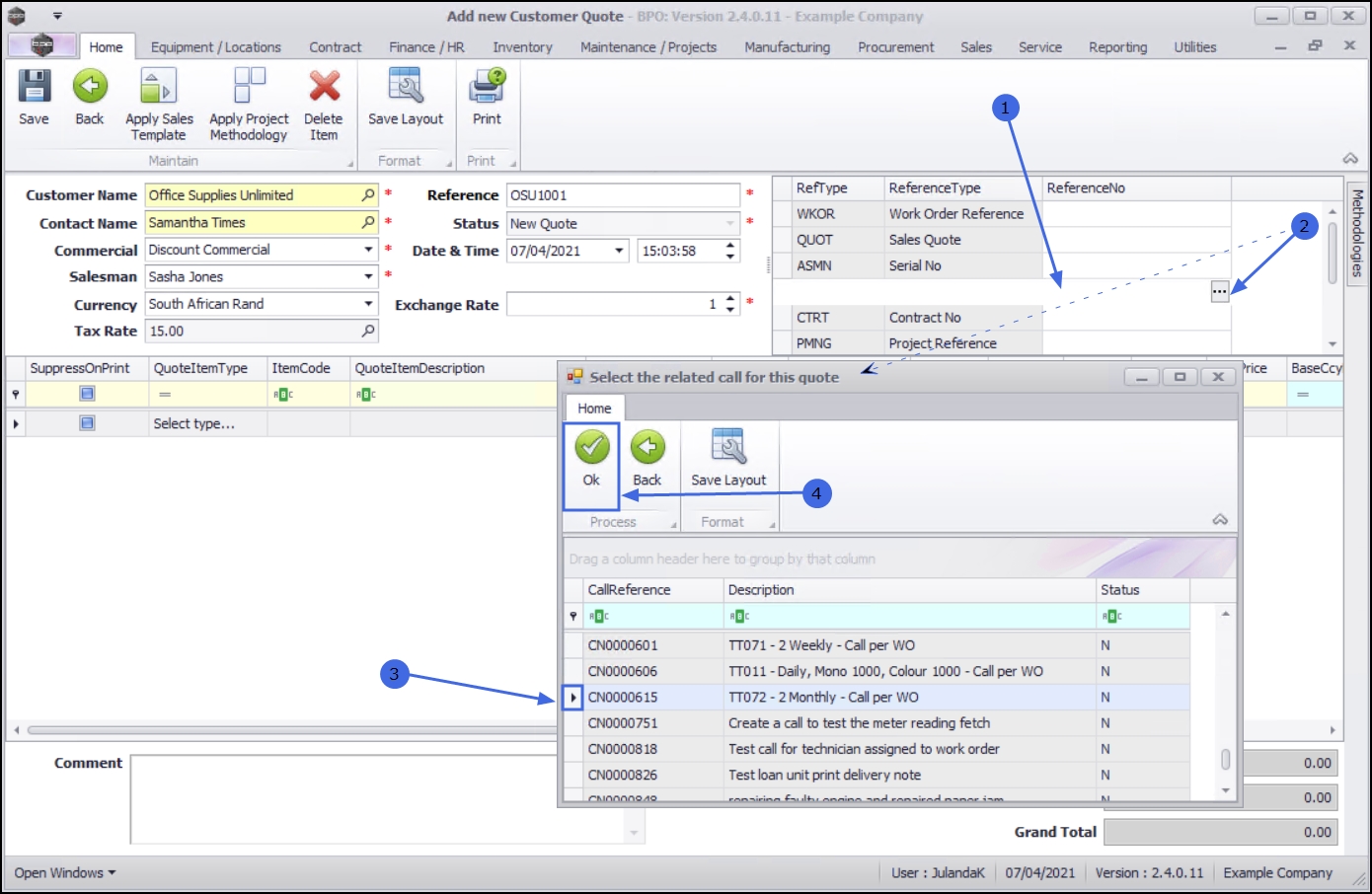Click the quote items horizontal scrollbar
1372x894 pixels.
pyautogui.click(x=292, y=730)
